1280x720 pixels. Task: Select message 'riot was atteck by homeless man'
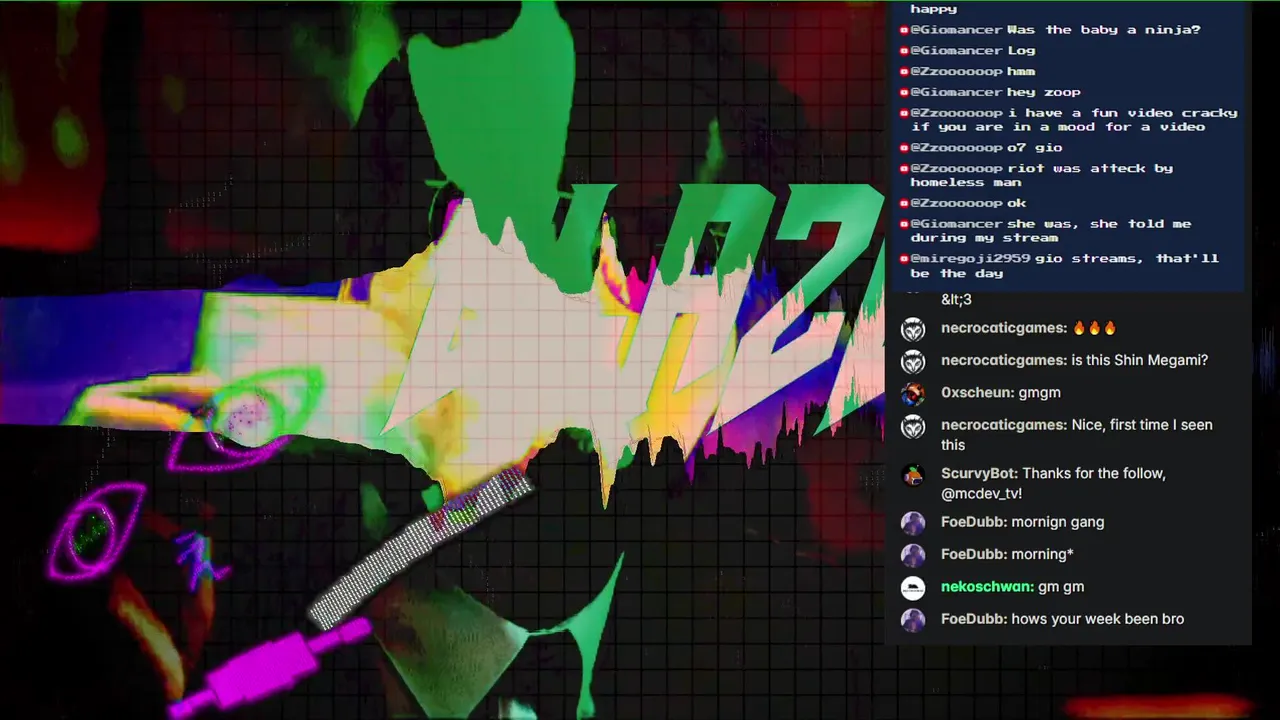click(1042, 176)
